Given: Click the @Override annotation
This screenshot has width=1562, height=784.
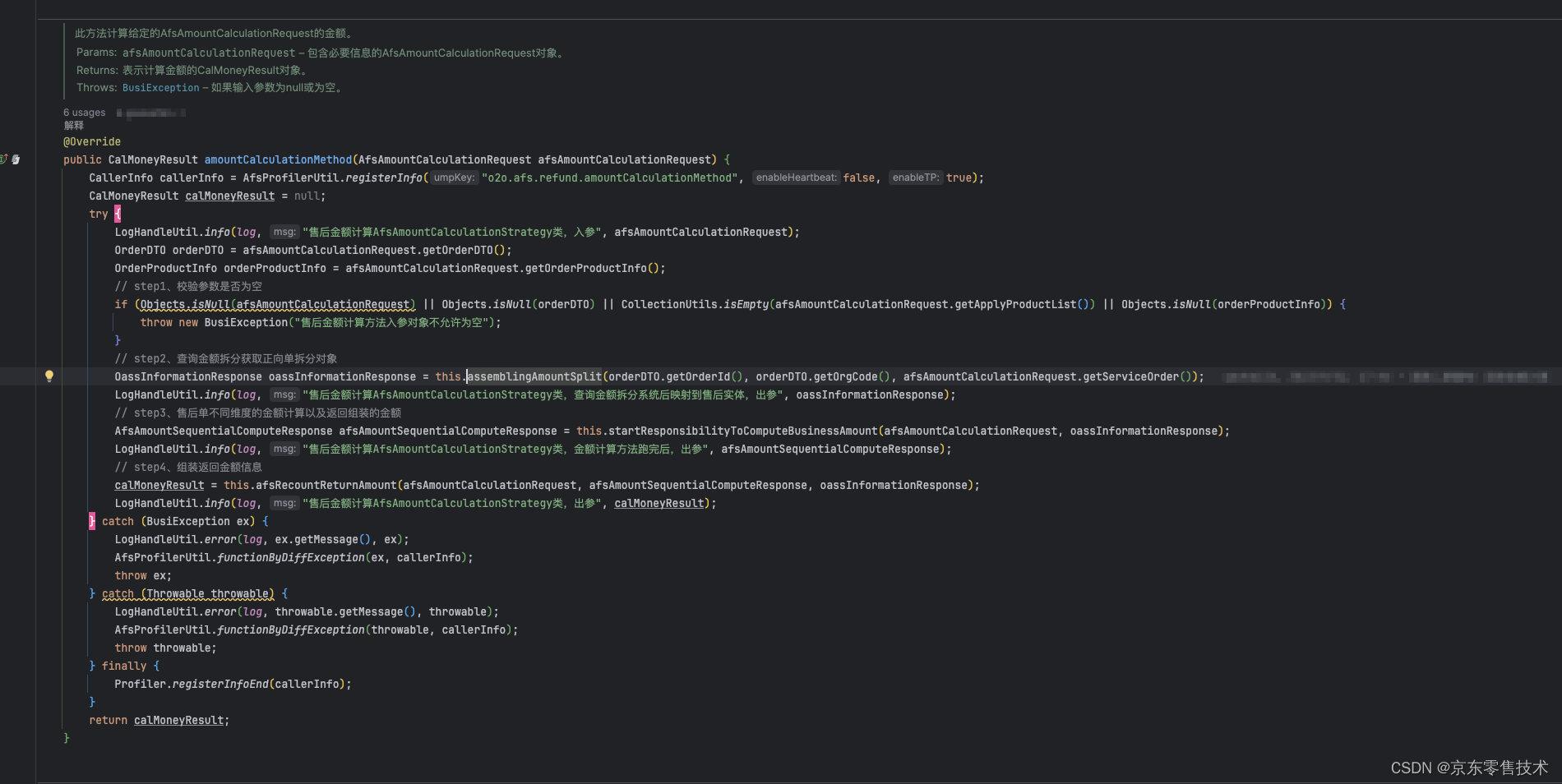Looking at the screenshot, I should [92, 141].
